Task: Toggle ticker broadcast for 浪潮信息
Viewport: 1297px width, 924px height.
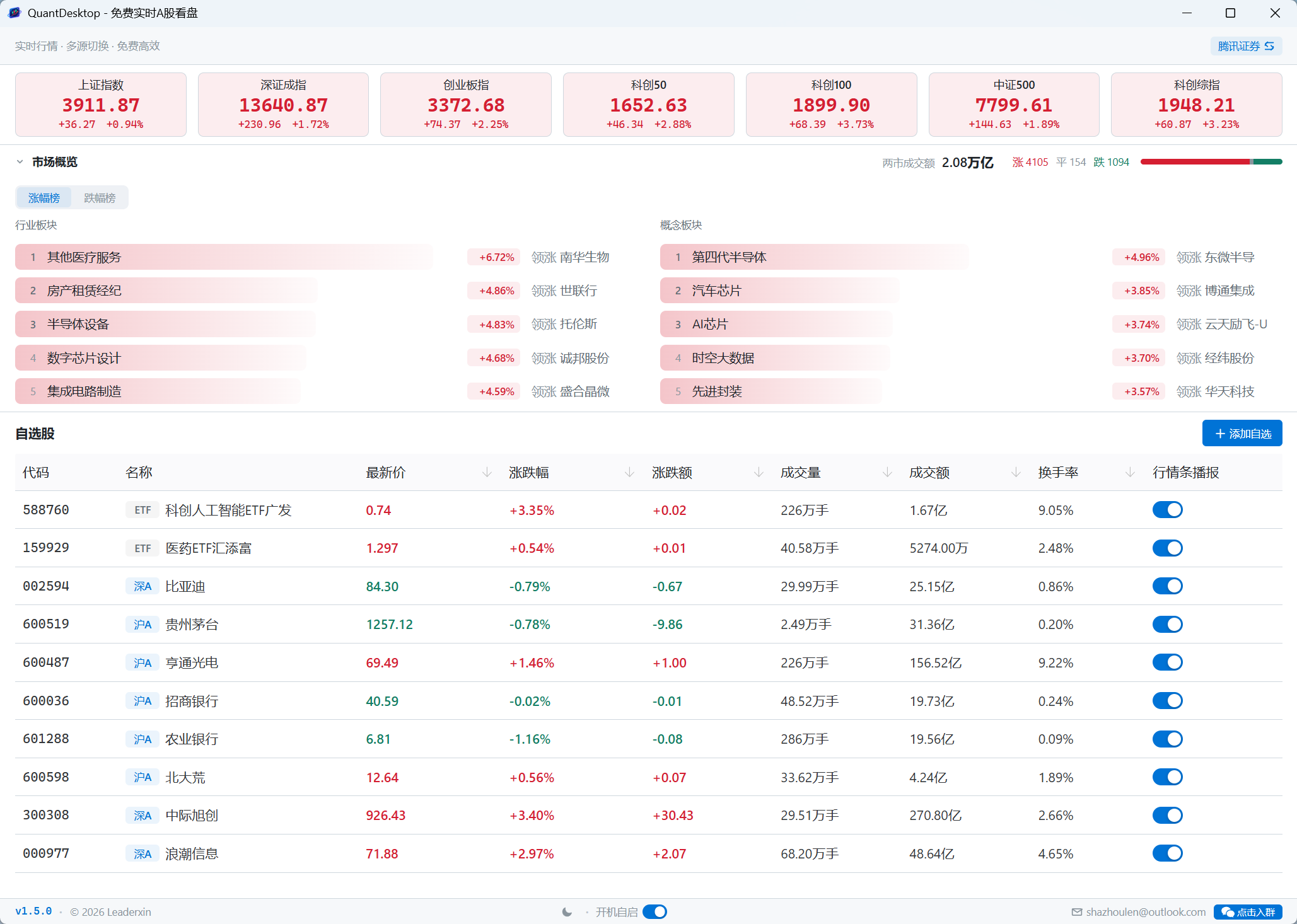Action: (x=1167, y=853)
